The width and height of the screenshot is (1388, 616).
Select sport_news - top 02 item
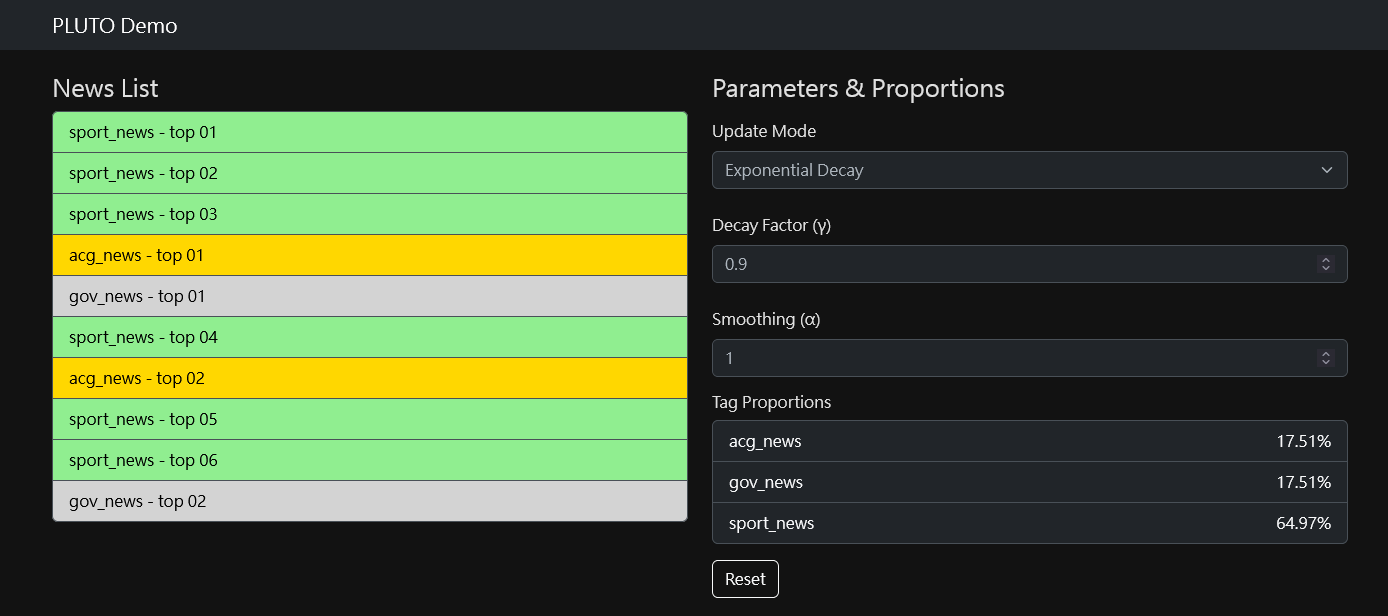369,173
